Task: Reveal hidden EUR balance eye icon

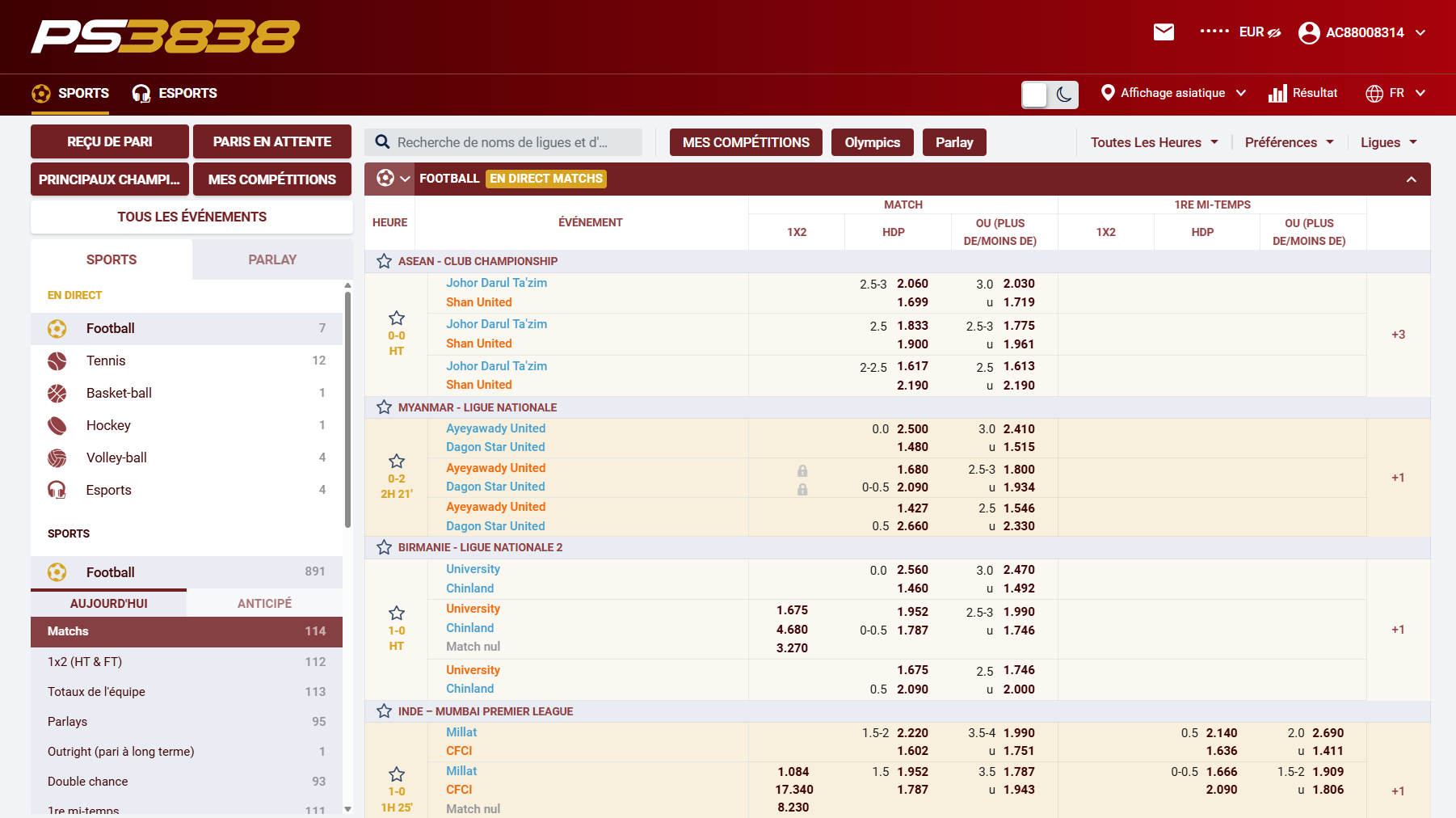Action: pyautogui.click(x=1274, y=33)
